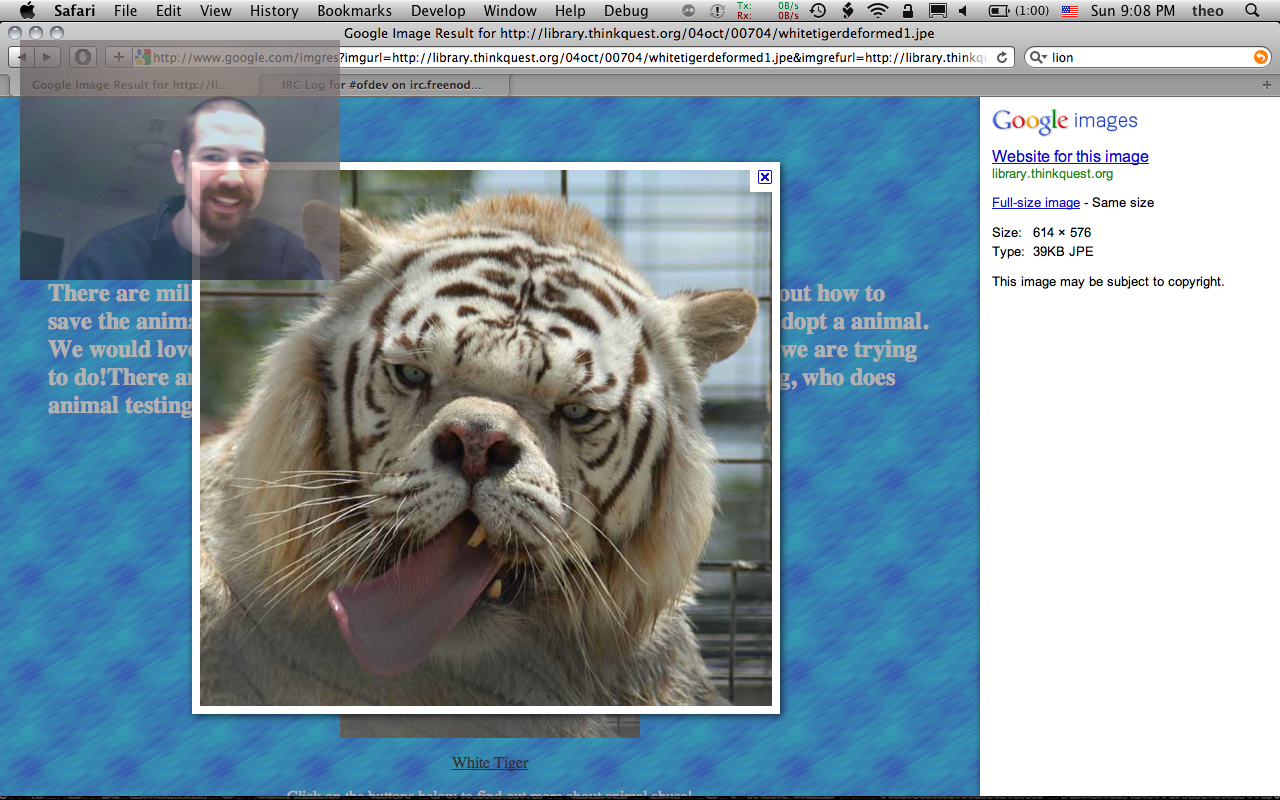Open Time Machine menu bar icon
This screenshot has height=800, width=1280.
[x=818, y=11]
